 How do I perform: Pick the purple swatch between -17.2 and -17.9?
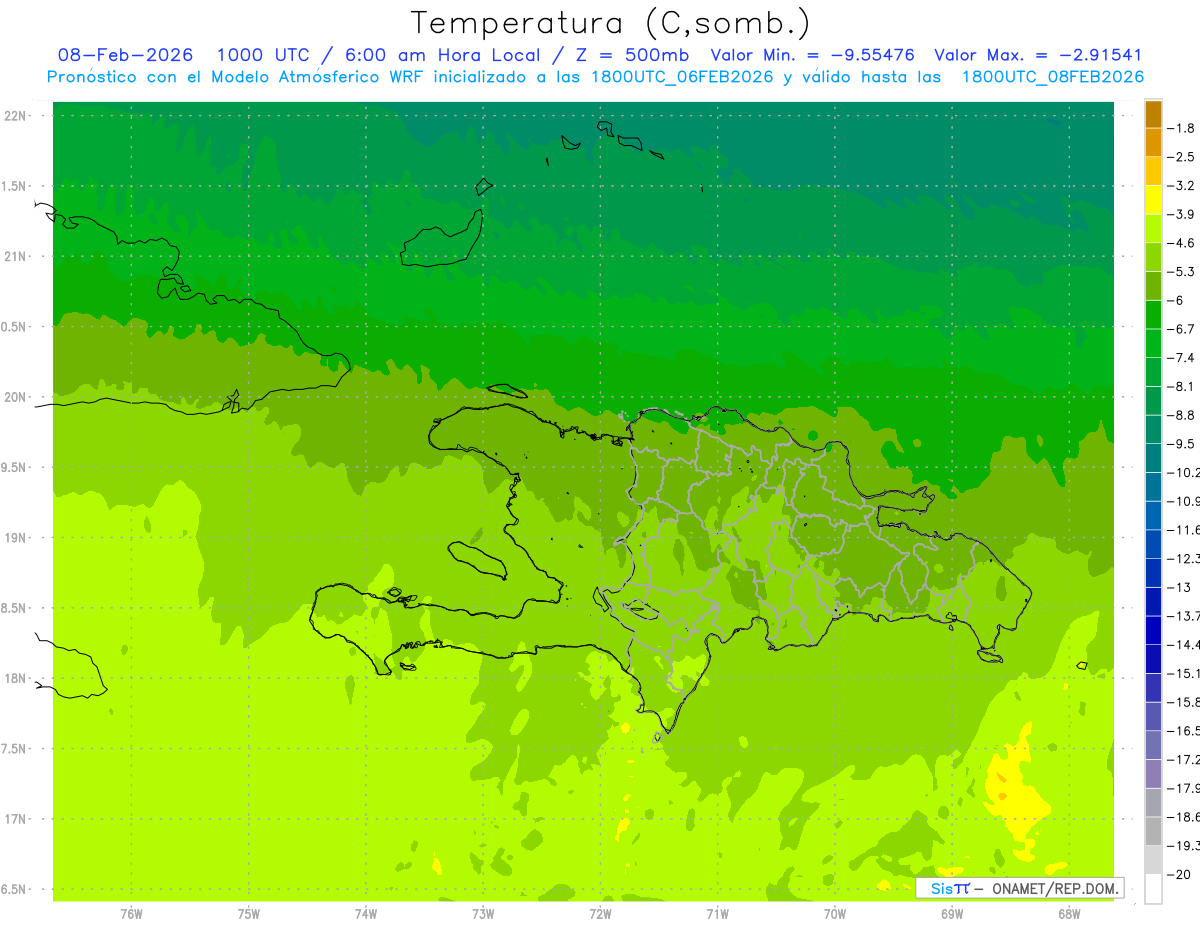tap(1153, 774)
